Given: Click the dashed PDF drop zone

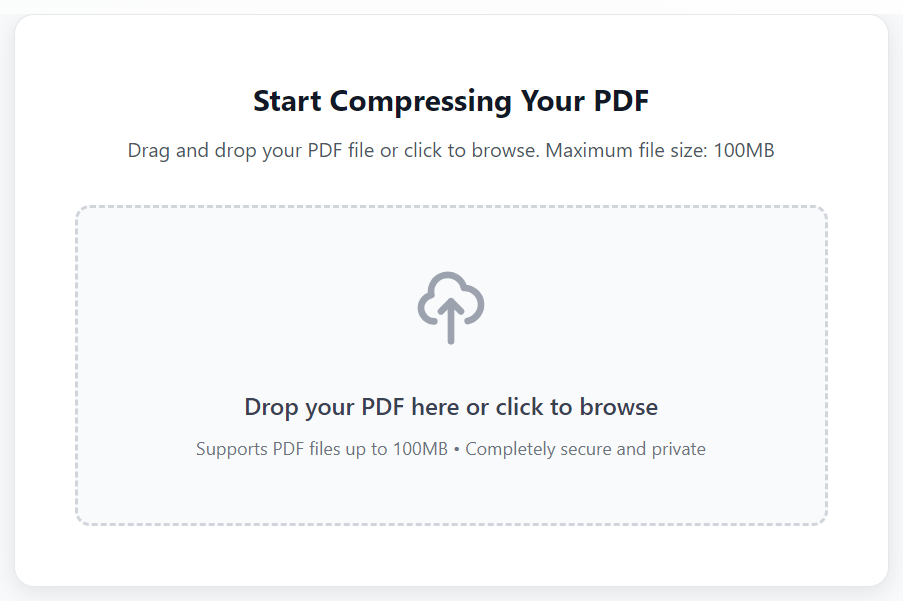Looking at the screenshot, I should (451, 365).
